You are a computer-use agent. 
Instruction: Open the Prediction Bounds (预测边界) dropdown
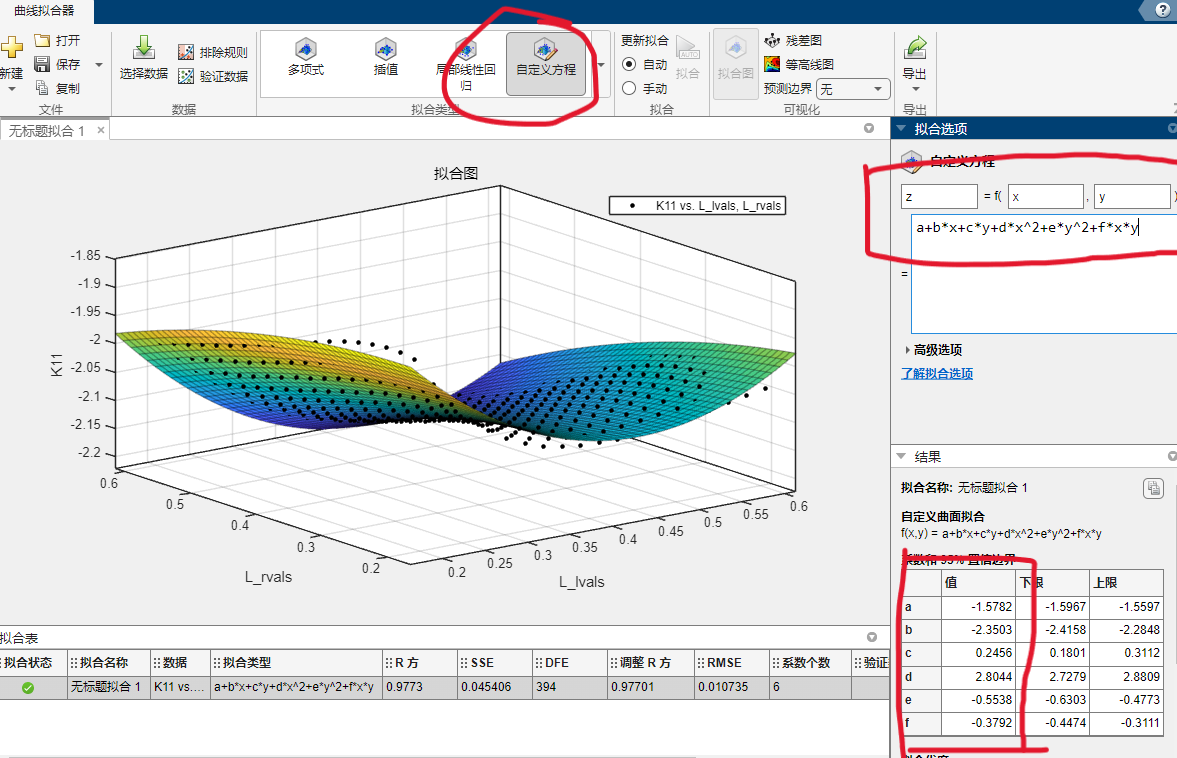(x=853, y=89)
